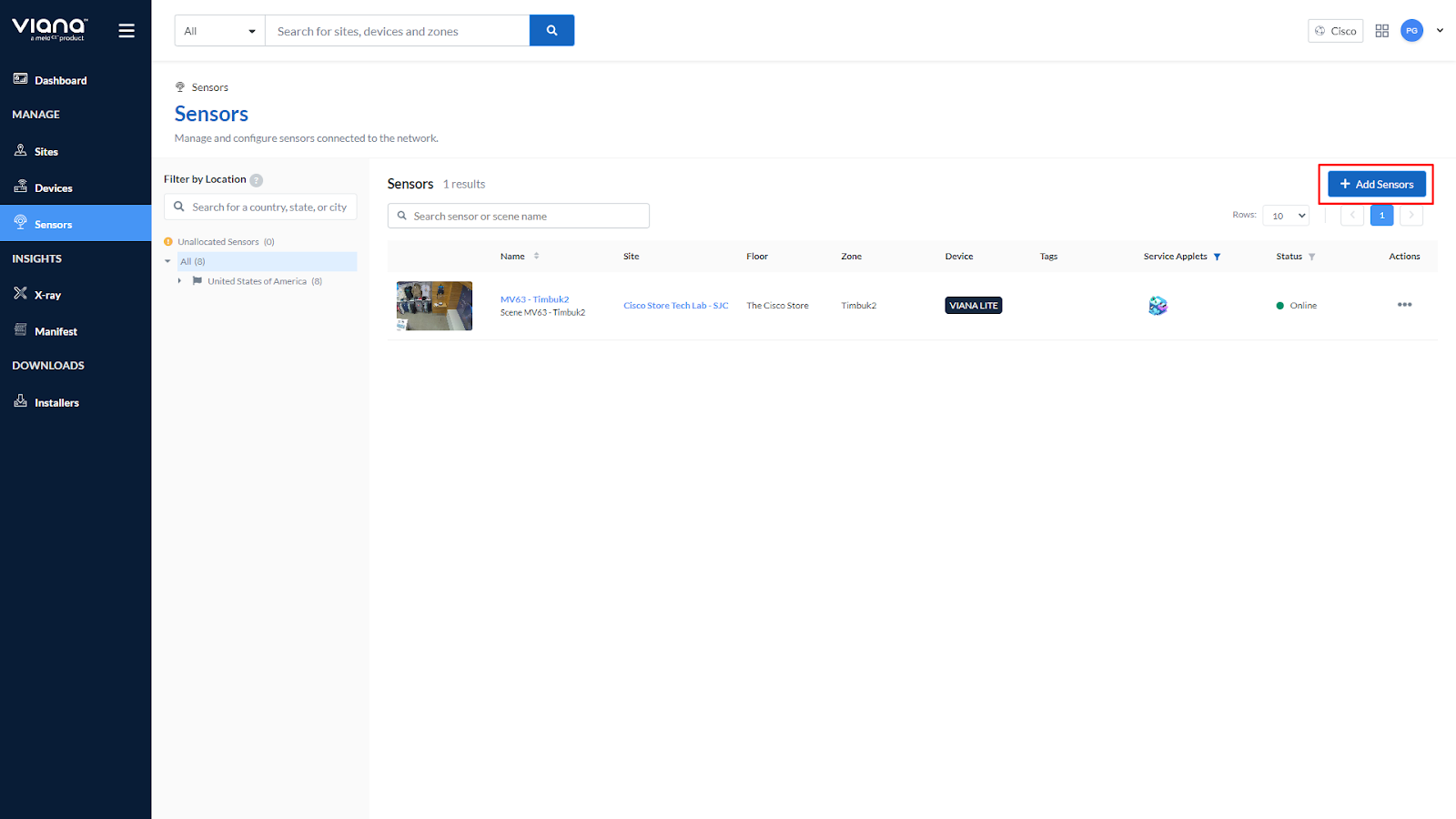Filter by Service Applets funnel icon
The width and height of the screenshot is (1456, 819).
[1217, 257]
